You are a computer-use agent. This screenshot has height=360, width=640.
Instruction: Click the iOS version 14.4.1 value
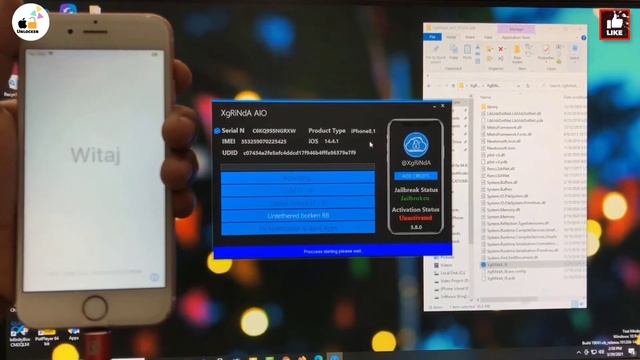coord(331,141)
